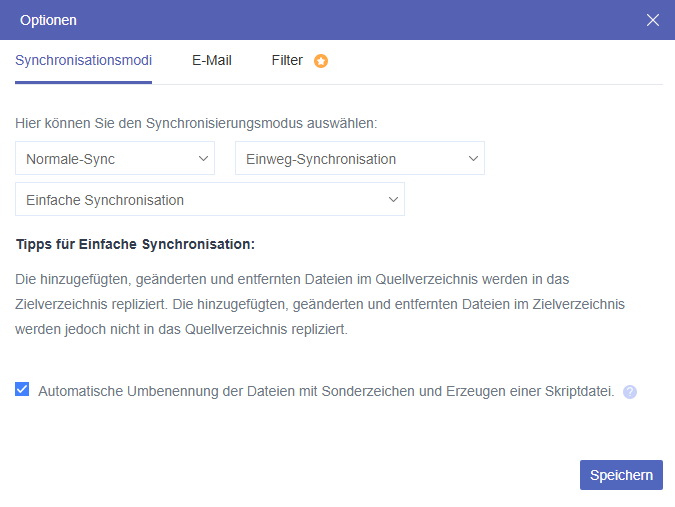Open the Normale-Sync dropdown
This screenshot has width=675, height=507.
(115, 158)
